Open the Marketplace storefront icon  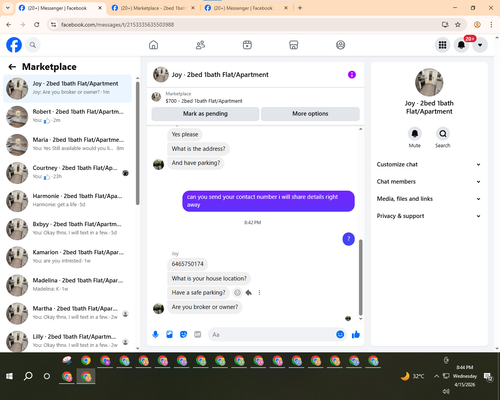pyautogui.click(x=294, y=45)
